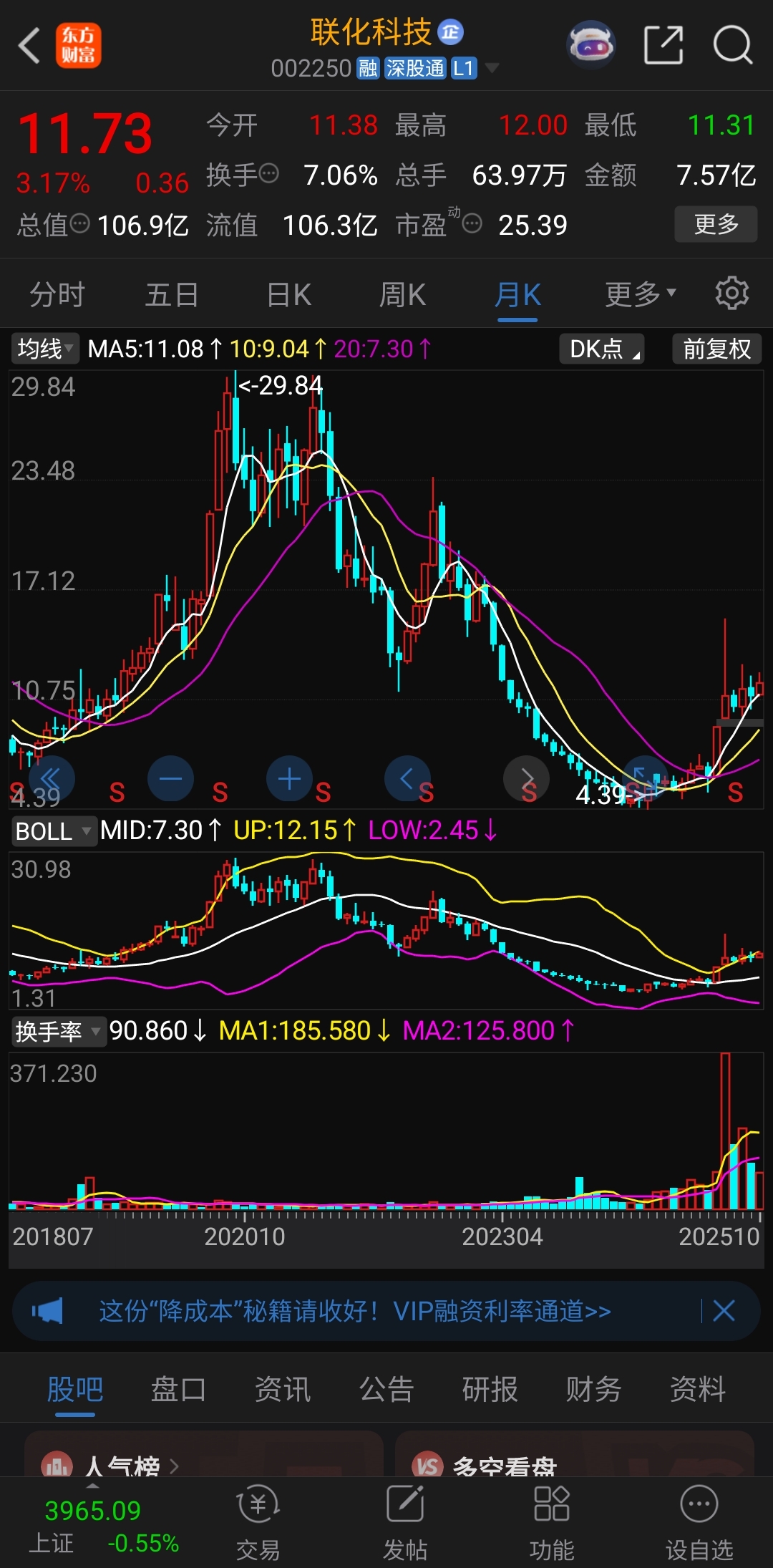Open the 资讯 tab

pyautogui.click(x=283, y=1390)
